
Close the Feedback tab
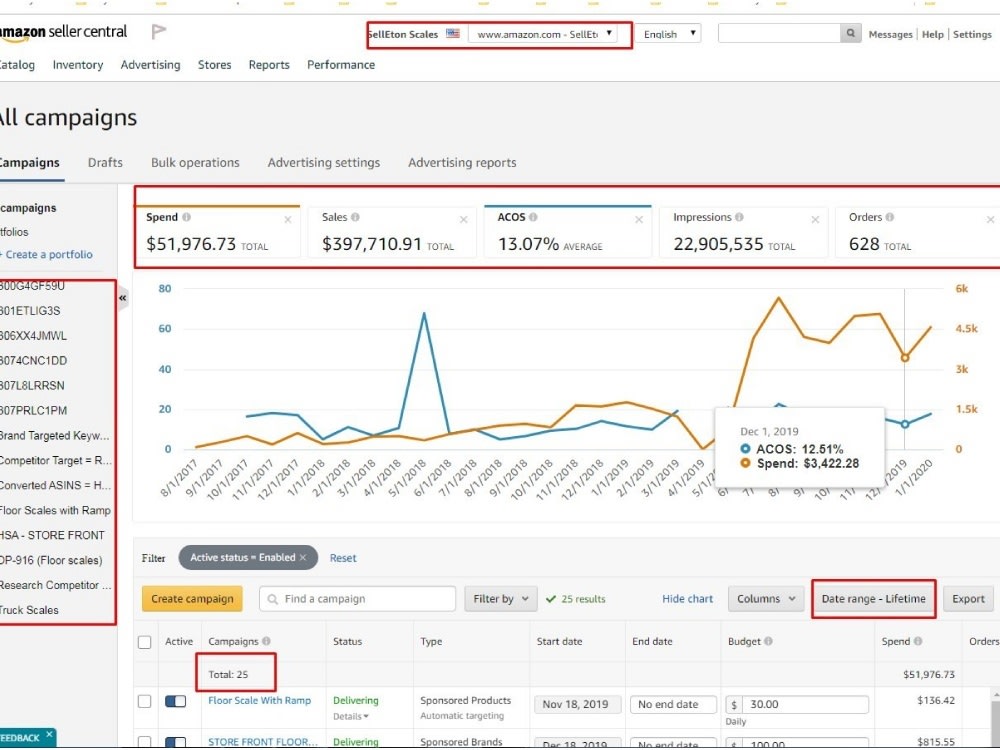pos(49,734)
